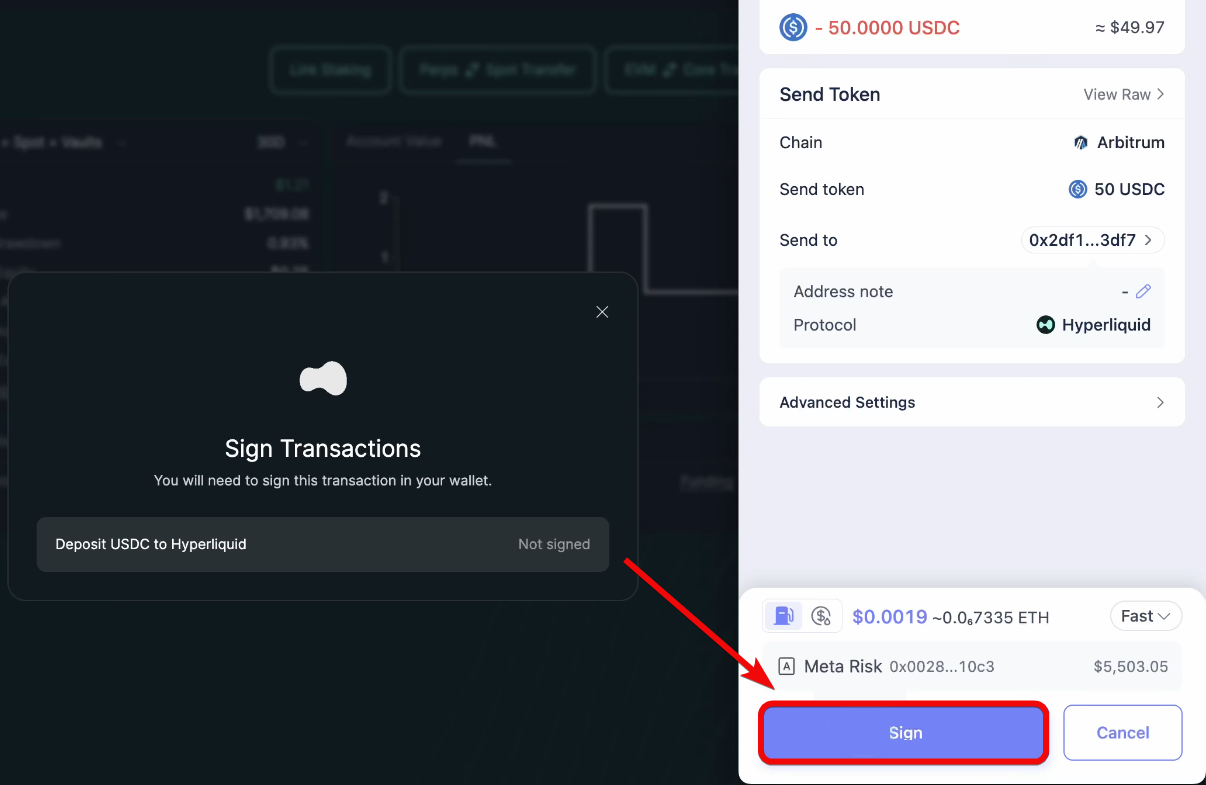This screenshot has height=785, width=1206.
Task: Select the gas pump fee icon
Action: point(784,616)
